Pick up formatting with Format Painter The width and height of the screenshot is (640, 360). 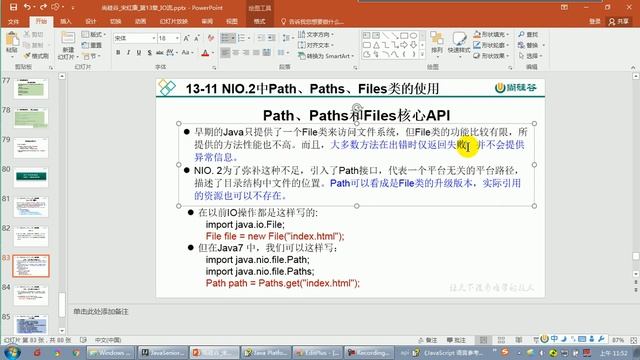click(x=36, y=56)
